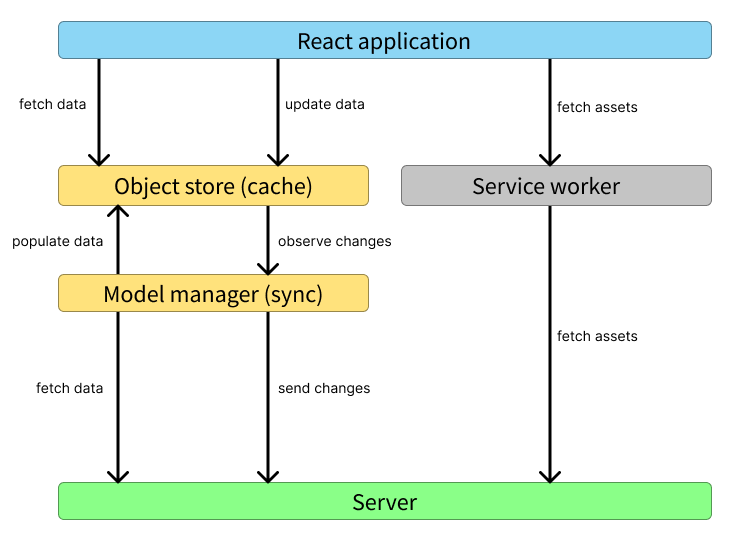Viewport: 745px width, 545px height.
Task: Select the "send changes" label
Action: pyautogui.click(x=324, y=388)
